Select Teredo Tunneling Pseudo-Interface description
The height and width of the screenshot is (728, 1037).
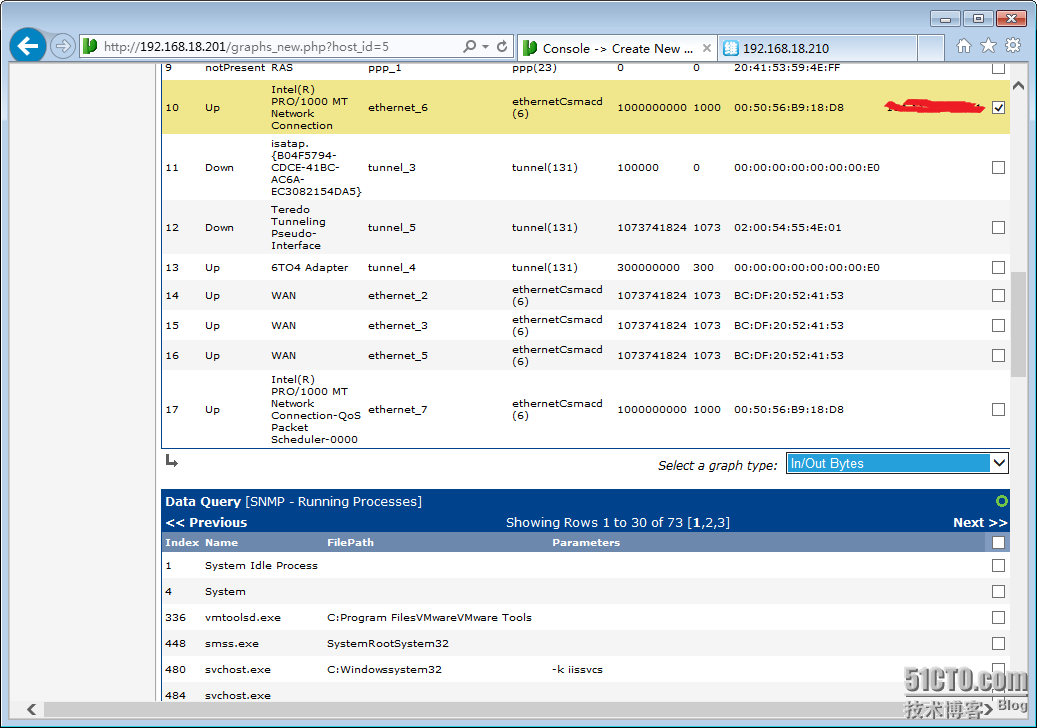point(298,227)
